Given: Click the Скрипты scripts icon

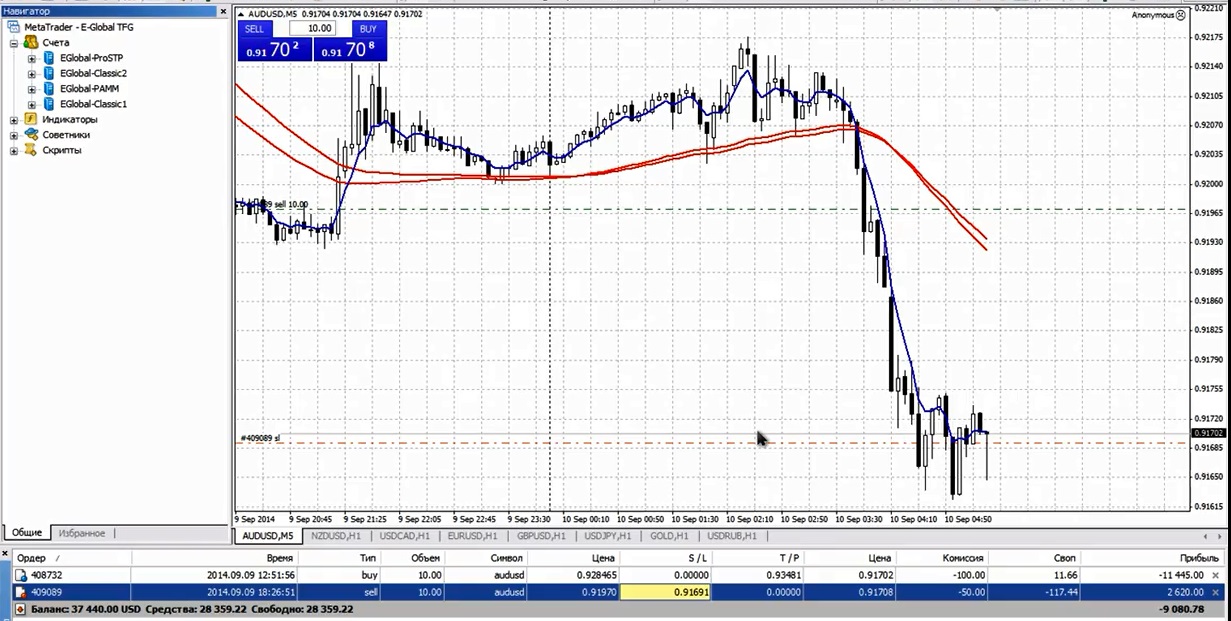Looking at the screenshot, I should click(x=31, y=150).
